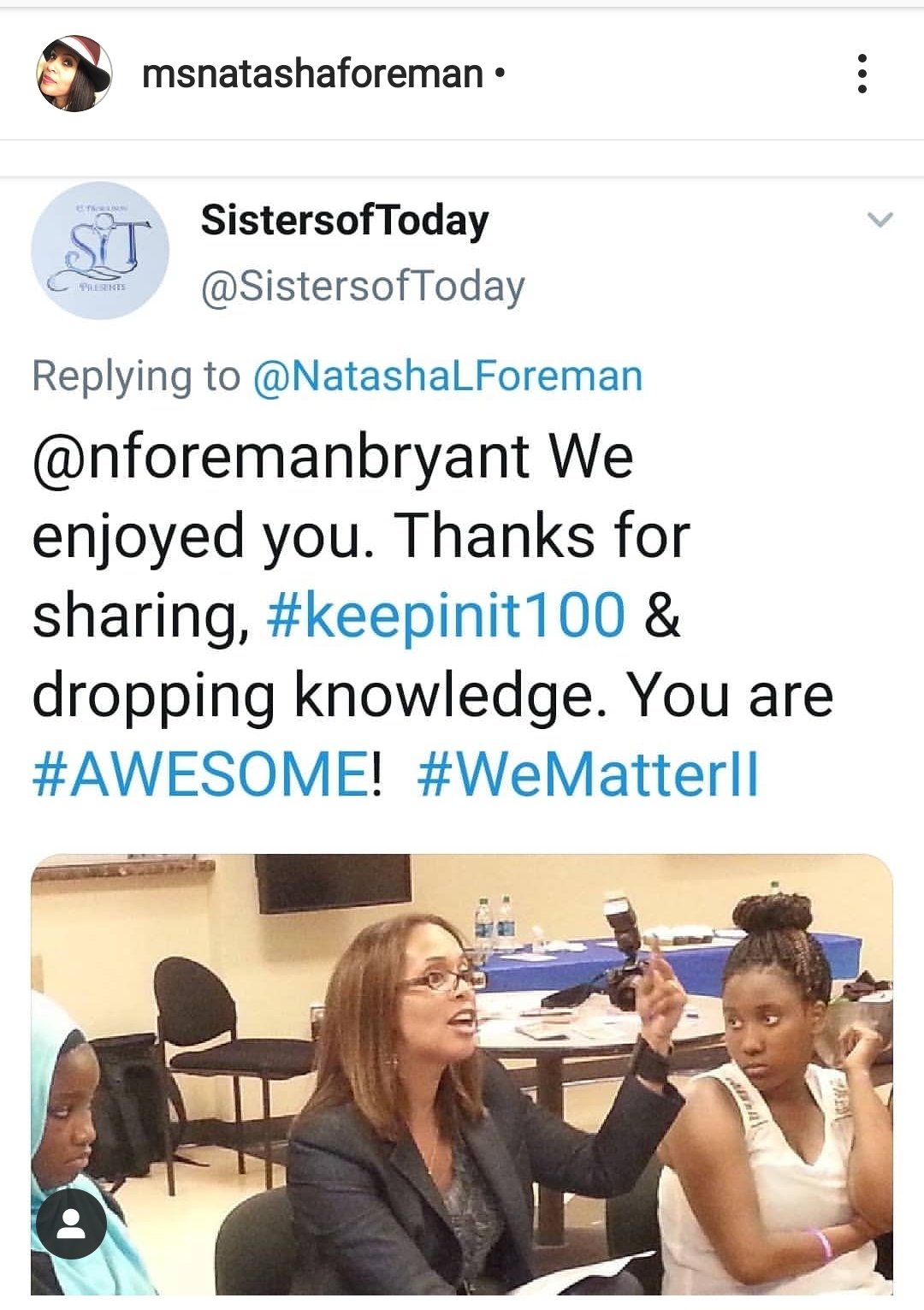The image size is (924, 1310).
Task: Open the three-dot post options menu
Action: (862, 74)
